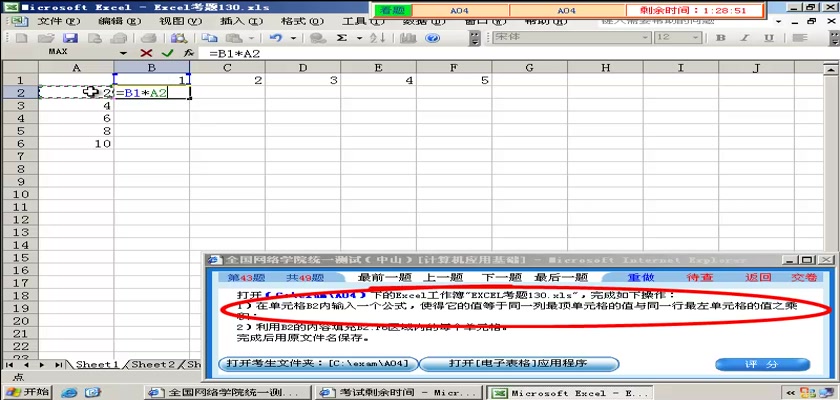Click 交卷 to submit exam
This screenshot has height=400, width=840.
coord(805,277)
